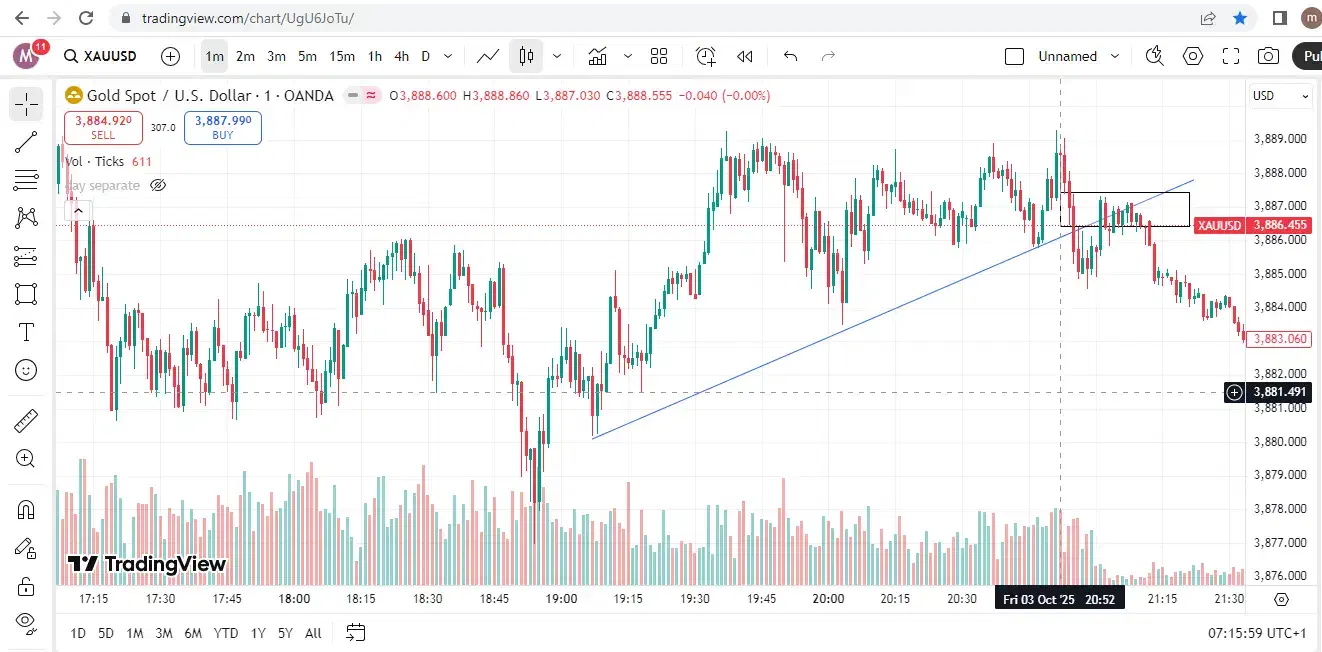1322x652 pixels.
Task: Switch to the 15m timeframe
Action: tap(342, 56)
